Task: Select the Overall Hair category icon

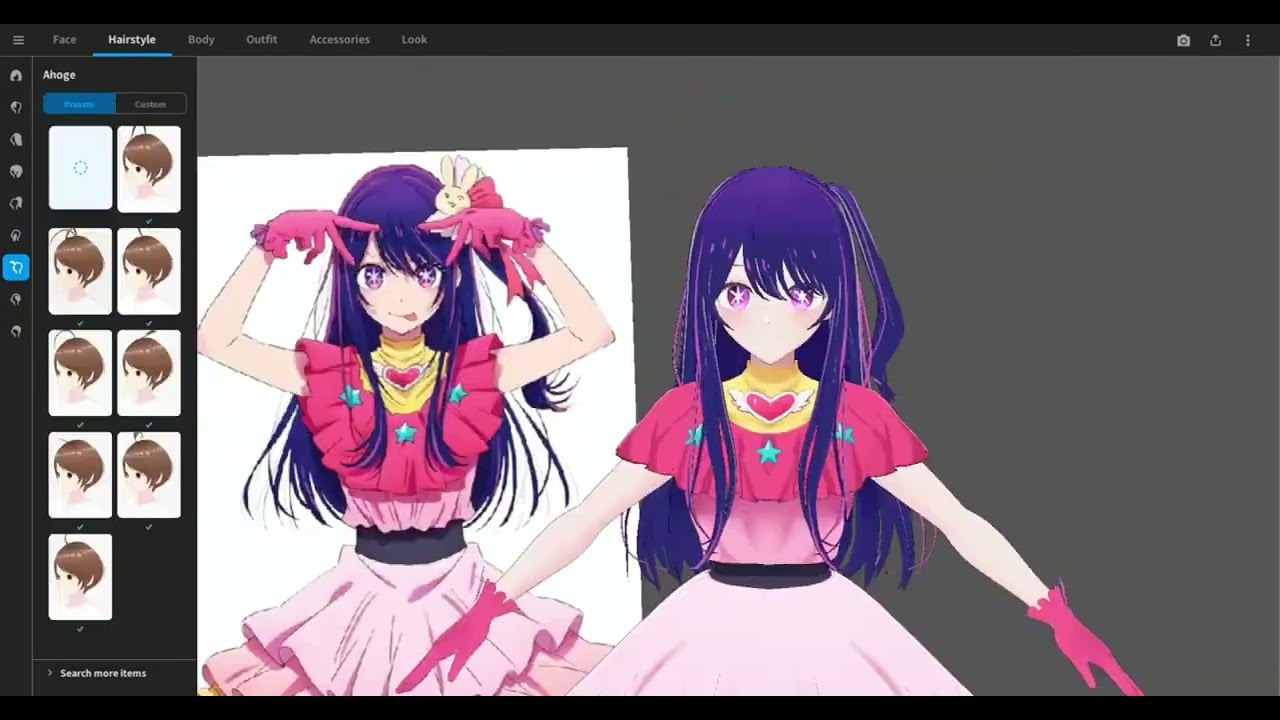Action: (x=16, y=171)
